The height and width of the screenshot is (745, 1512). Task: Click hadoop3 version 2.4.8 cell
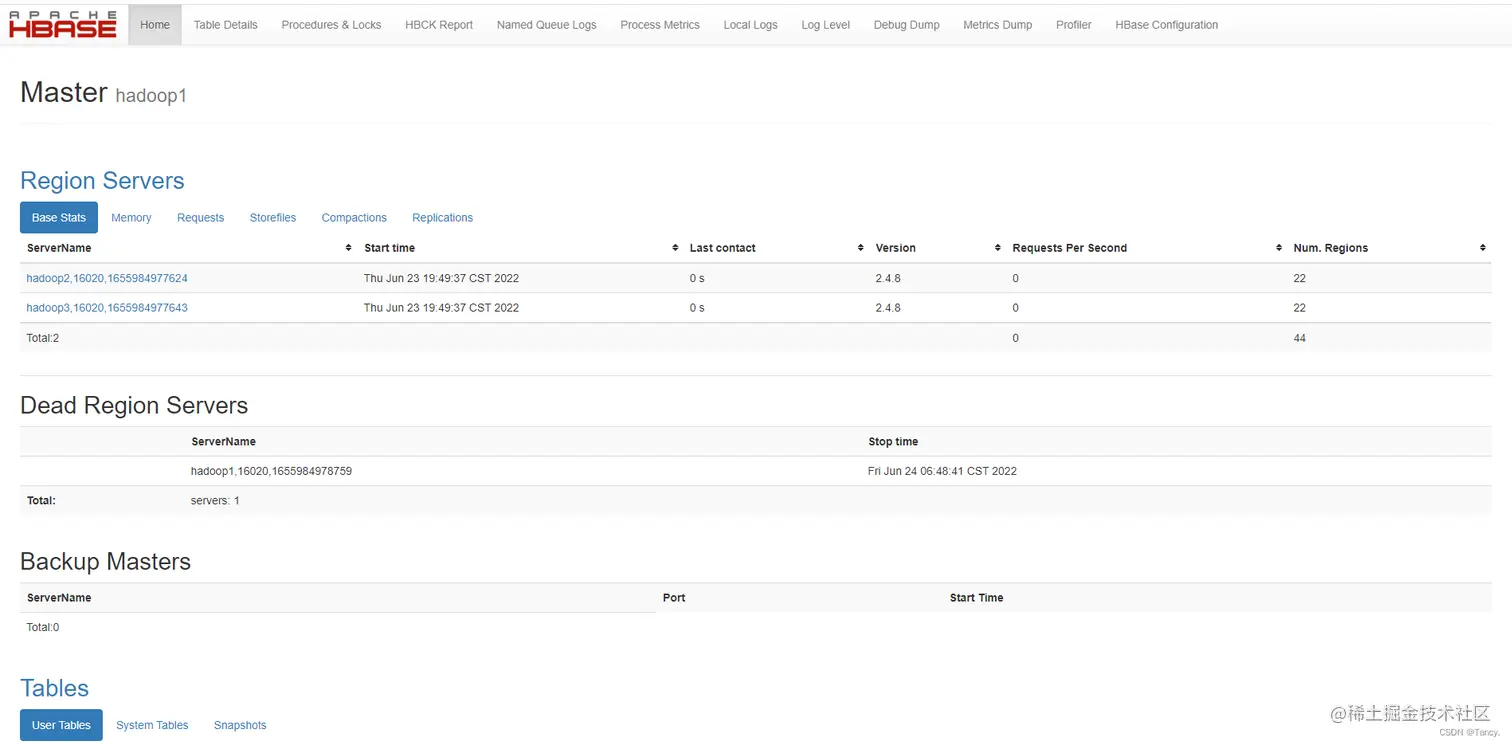(888, 308)
